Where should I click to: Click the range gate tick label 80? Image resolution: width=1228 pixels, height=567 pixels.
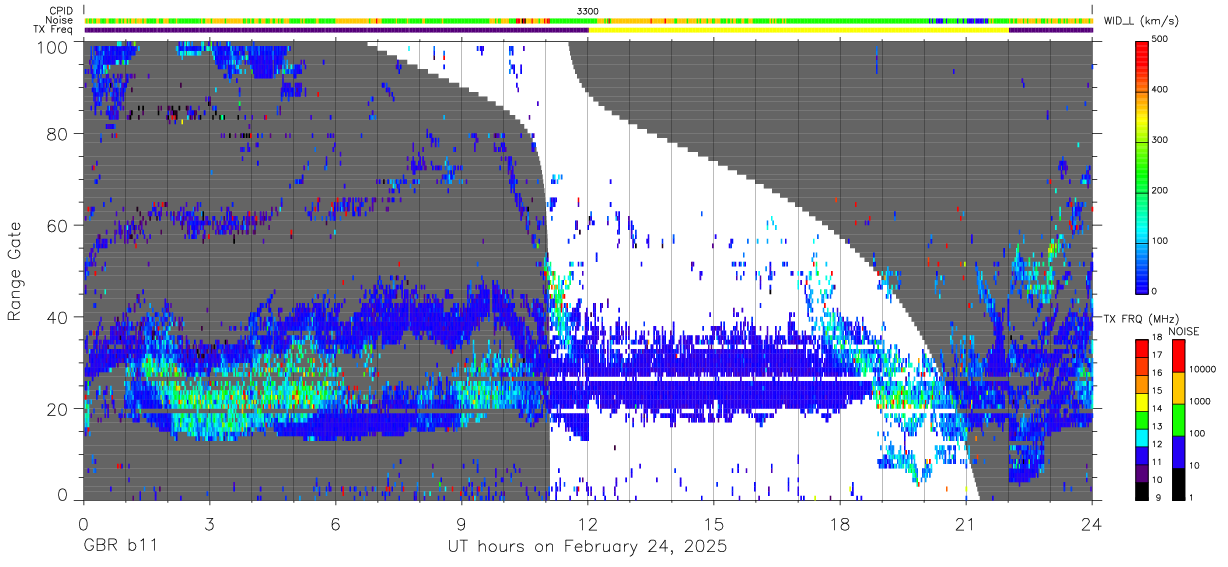(57, 135)
